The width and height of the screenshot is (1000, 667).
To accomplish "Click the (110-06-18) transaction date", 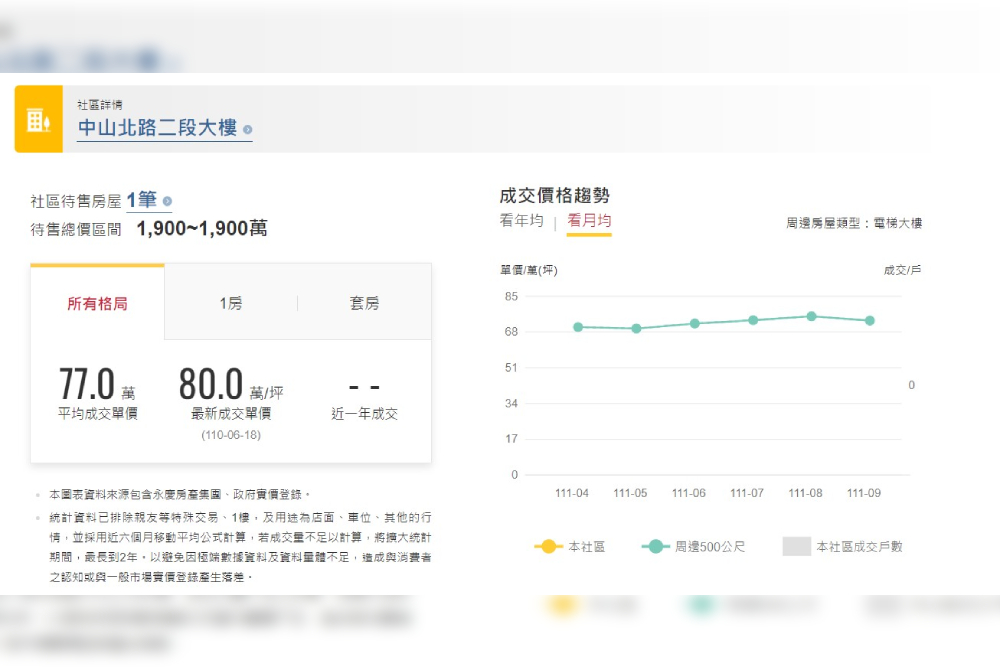I will coord(231,435).
